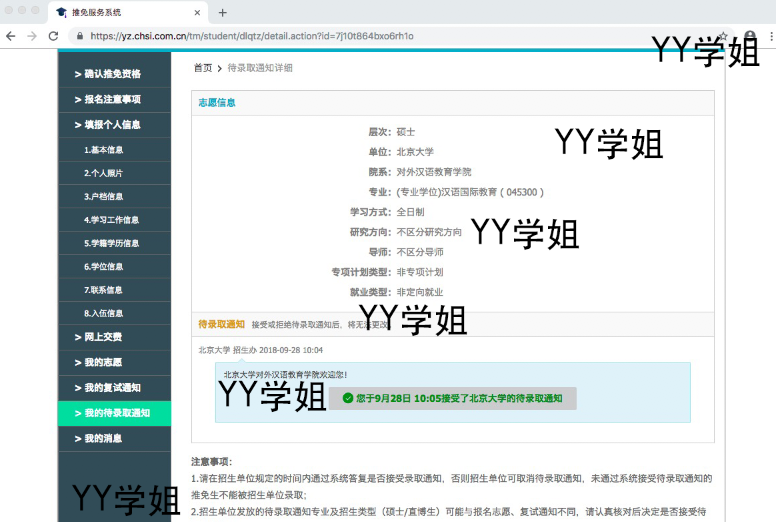Go to 5.学籍学历信息
This screenshot has height=522, width=776.
114,243
